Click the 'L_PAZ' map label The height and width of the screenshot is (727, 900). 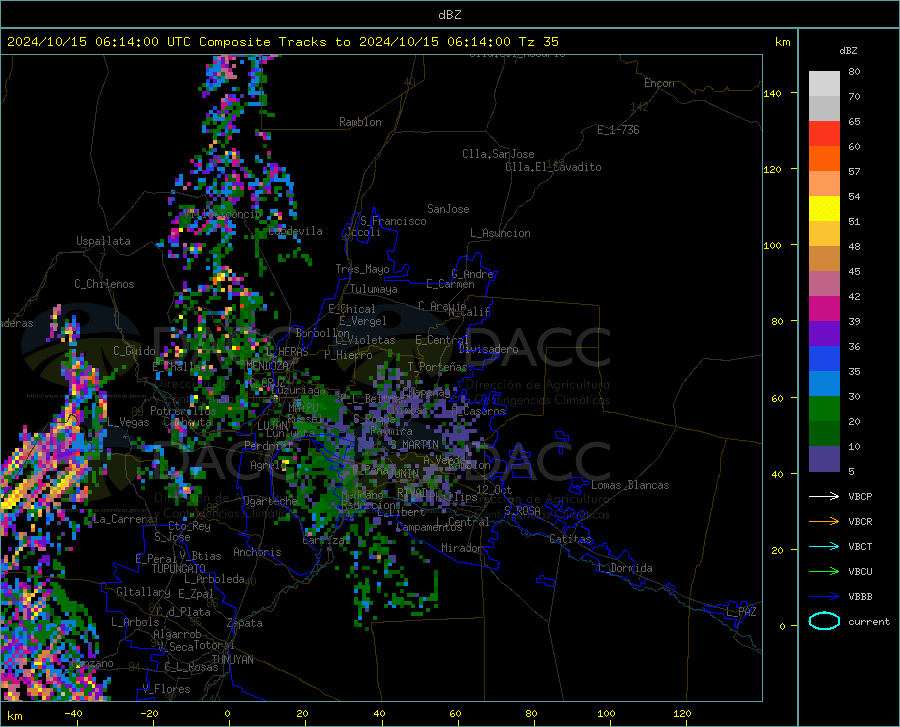pos(741,612)
